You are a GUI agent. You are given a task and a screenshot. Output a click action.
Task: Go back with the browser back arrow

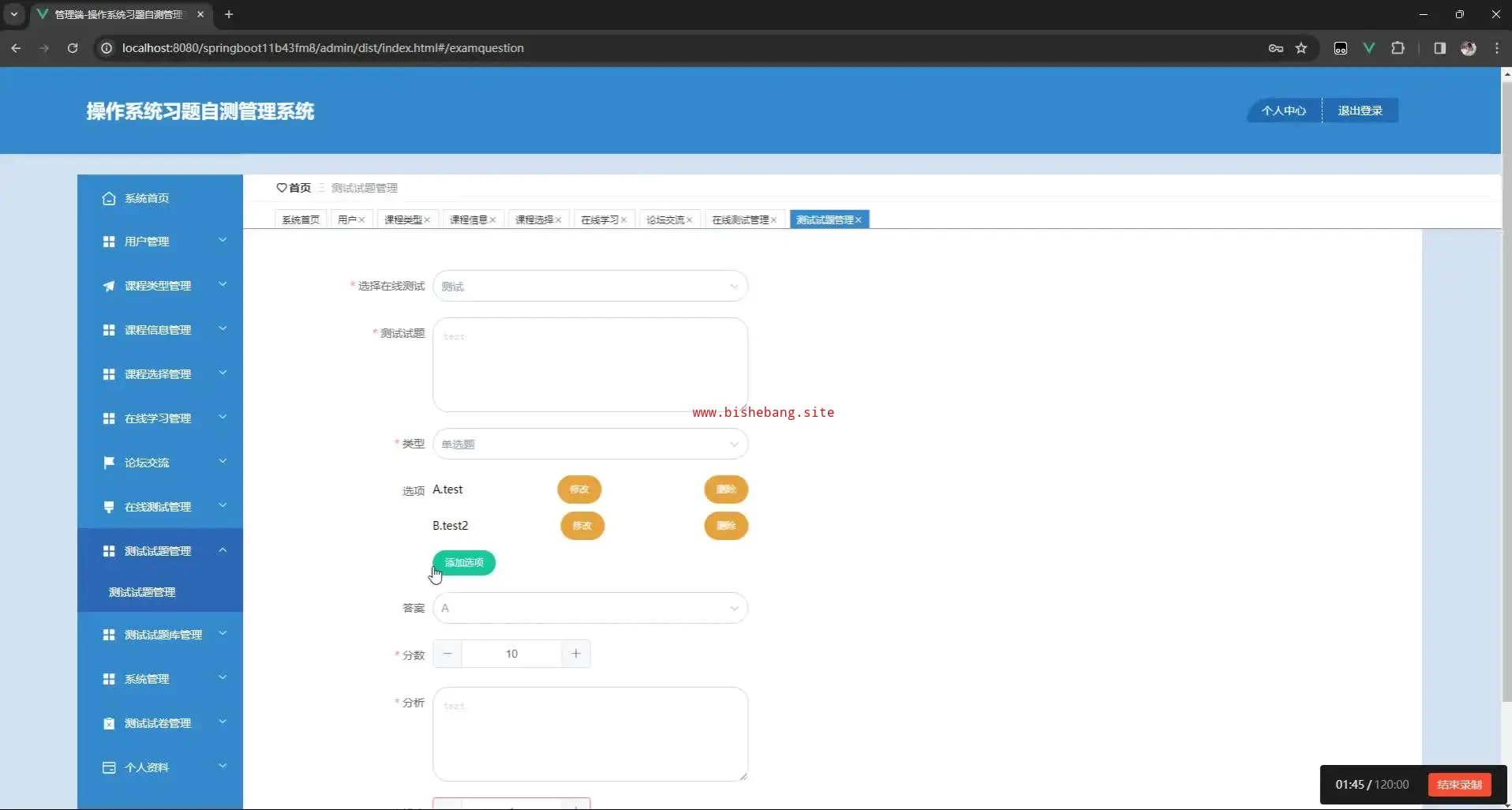click(x=16, y=48)
